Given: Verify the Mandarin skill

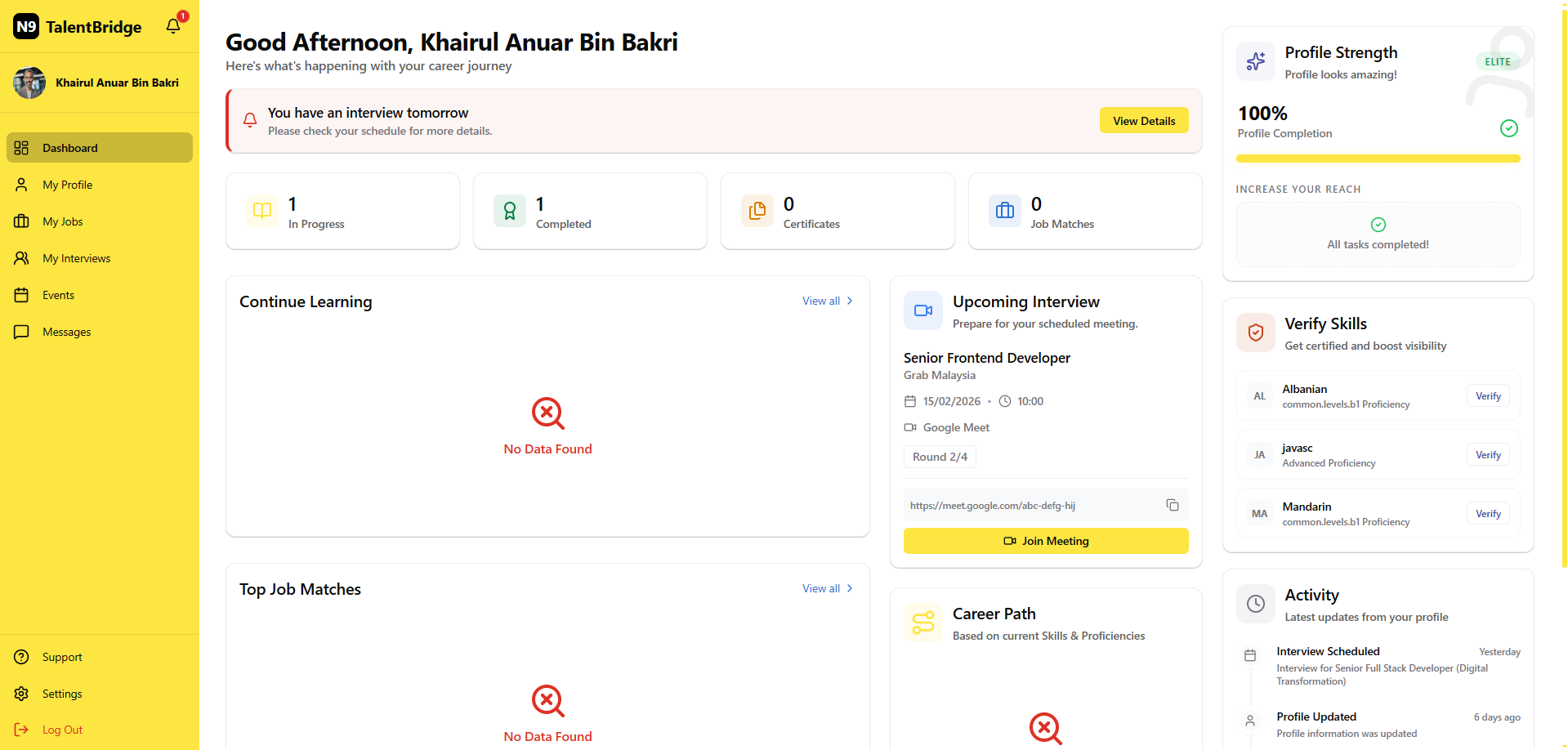Looking at the screenshot, I should (1488, 514).
